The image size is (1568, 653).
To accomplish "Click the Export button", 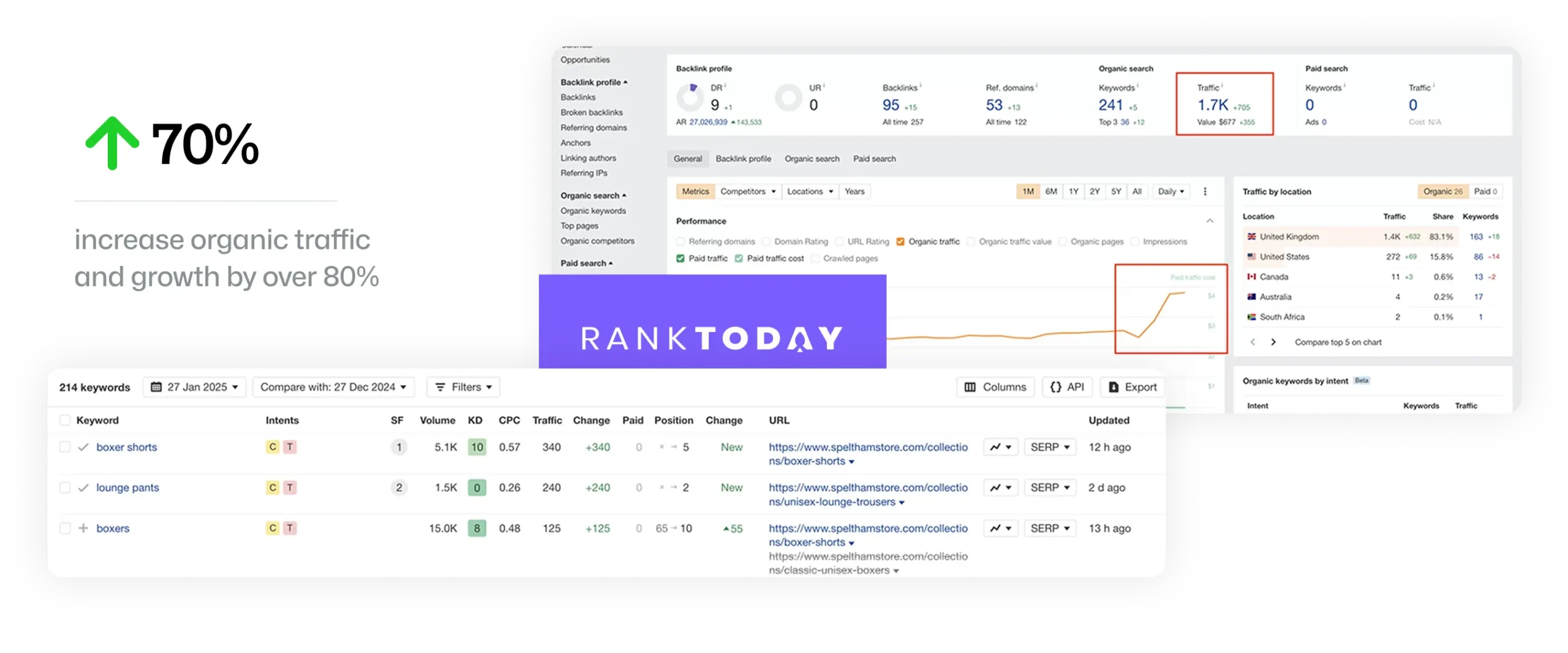I will [x=1133, y=387].
